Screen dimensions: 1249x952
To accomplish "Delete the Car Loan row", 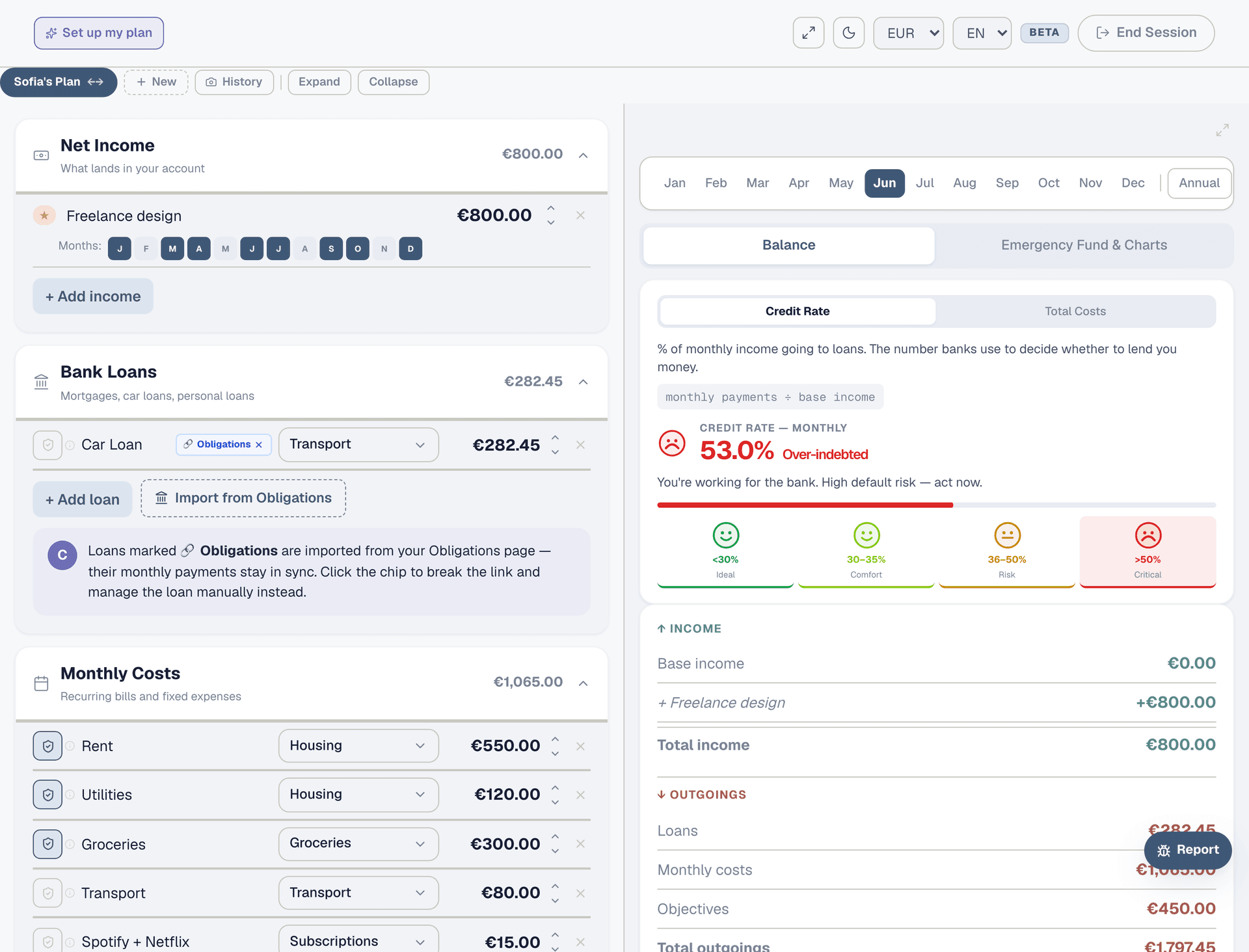I will pos(580,445).
